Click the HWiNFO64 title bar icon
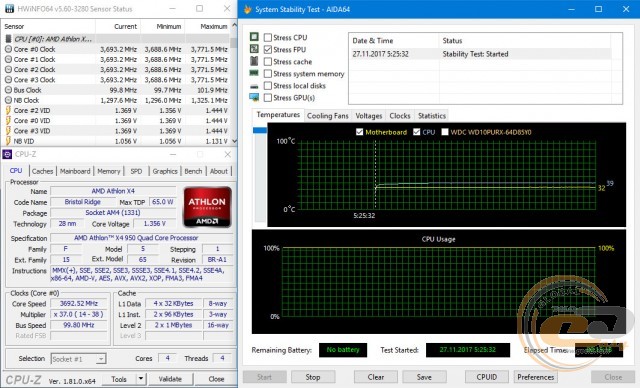This screenshot has width=640, height=388. 9,9
